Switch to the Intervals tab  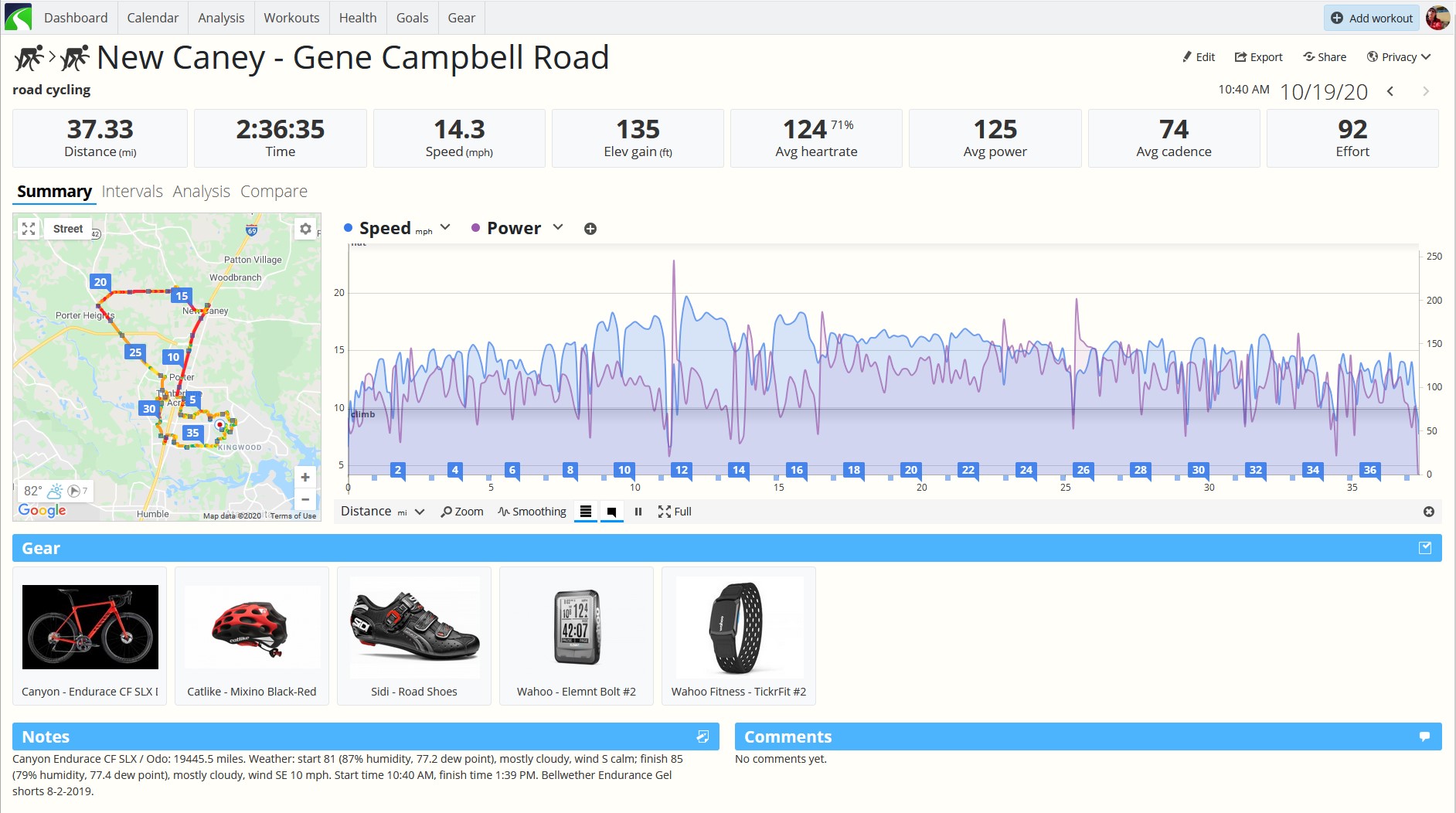[132, 191]
